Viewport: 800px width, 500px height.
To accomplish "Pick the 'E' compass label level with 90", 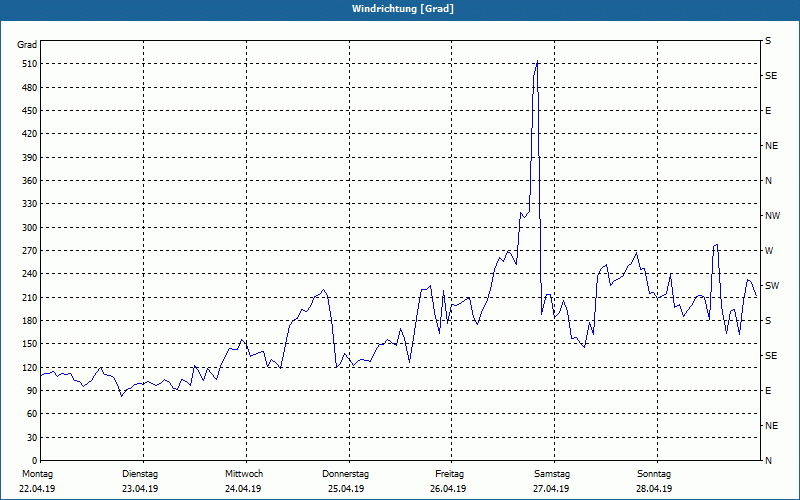I will 768,391.
